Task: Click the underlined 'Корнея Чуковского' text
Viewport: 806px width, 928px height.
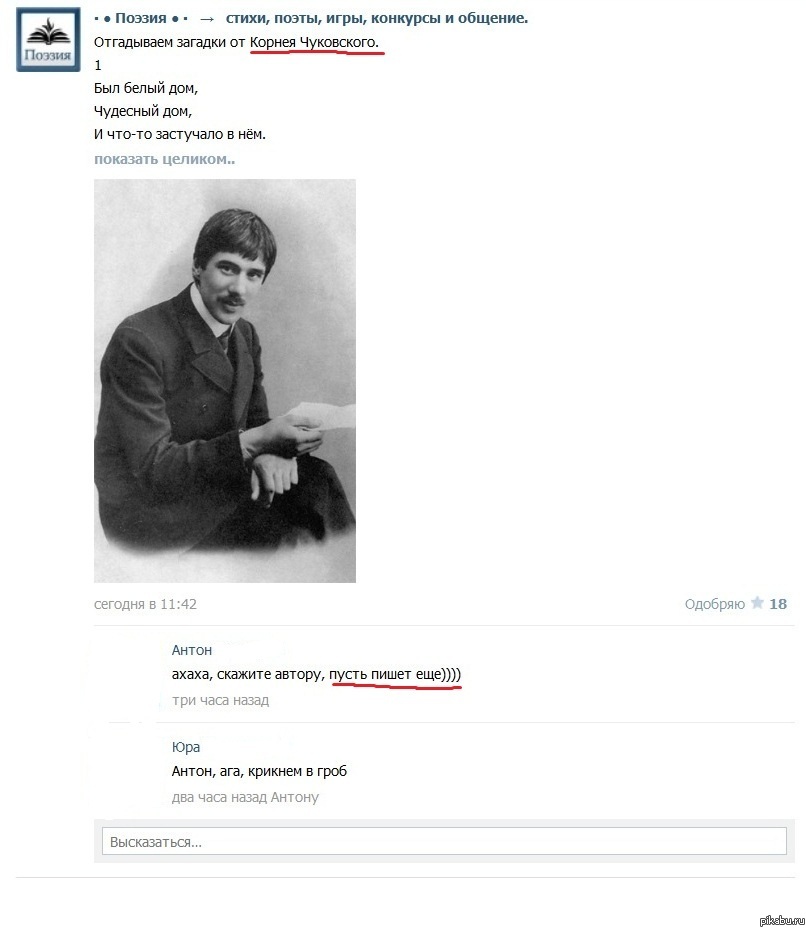Action: point(314,42)
